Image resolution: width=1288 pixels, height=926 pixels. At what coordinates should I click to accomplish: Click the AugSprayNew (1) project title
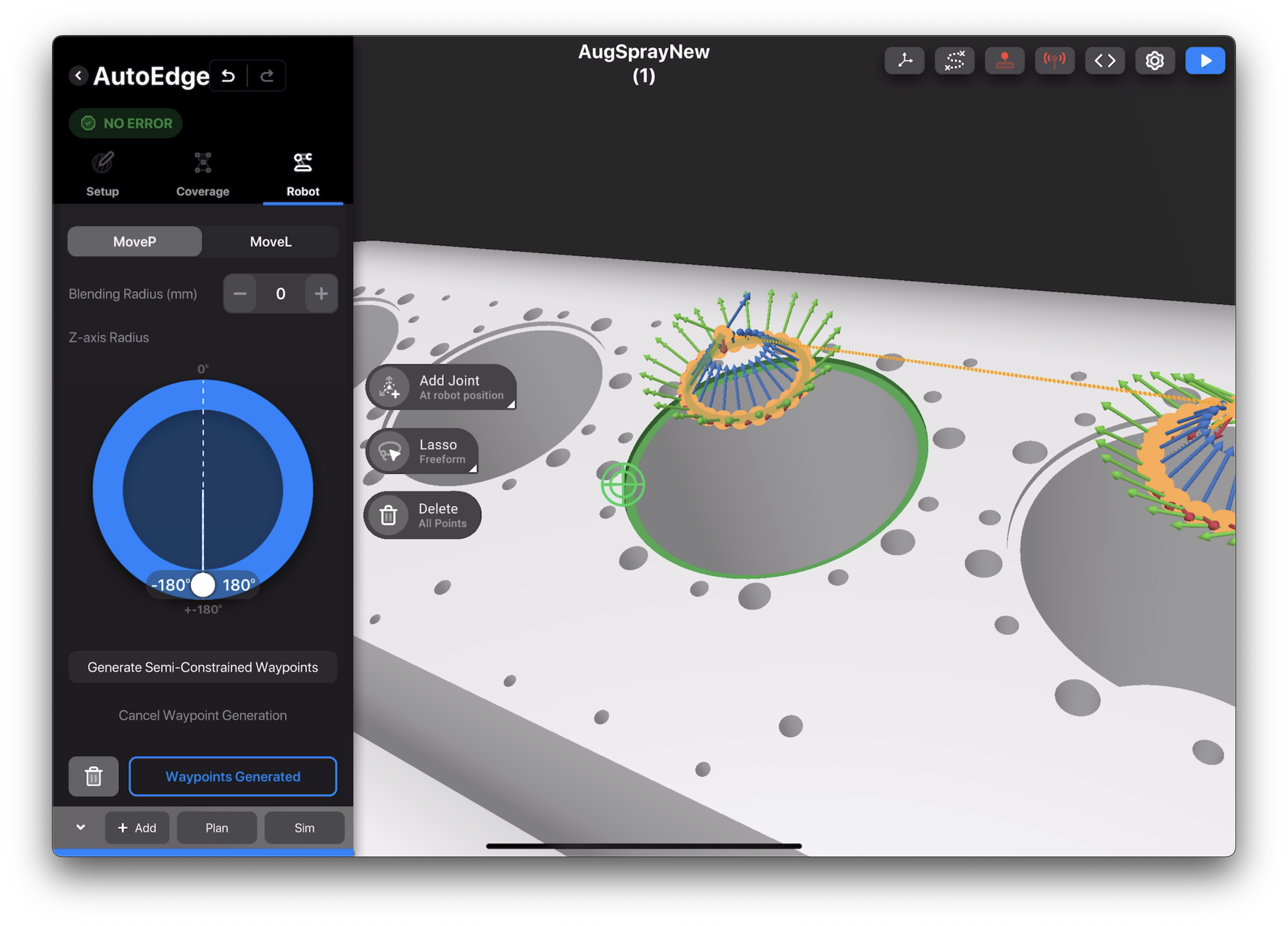(x=644, y=63)
